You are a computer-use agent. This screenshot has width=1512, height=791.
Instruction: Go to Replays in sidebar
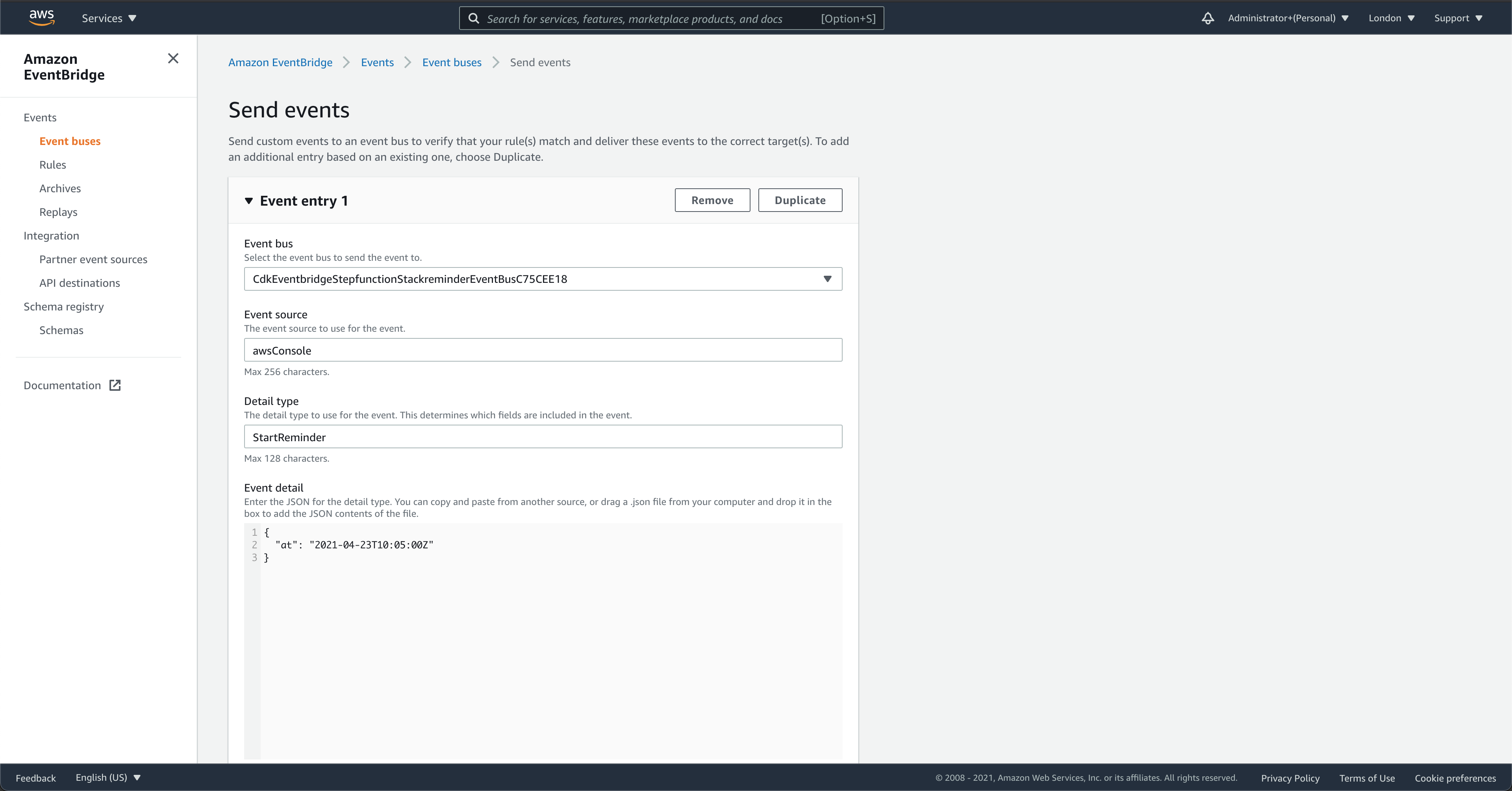58,212
